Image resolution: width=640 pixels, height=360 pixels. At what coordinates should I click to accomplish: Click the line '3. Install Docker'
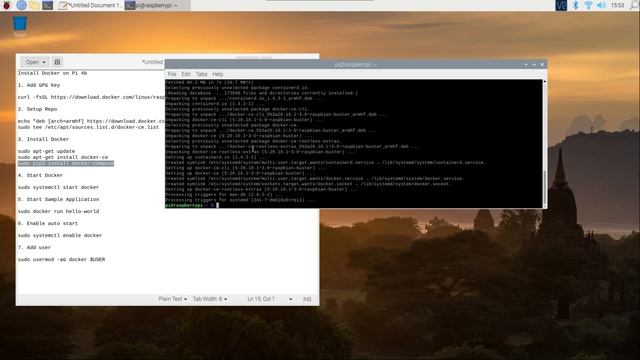pyautogui.click(x=43, y=139)
